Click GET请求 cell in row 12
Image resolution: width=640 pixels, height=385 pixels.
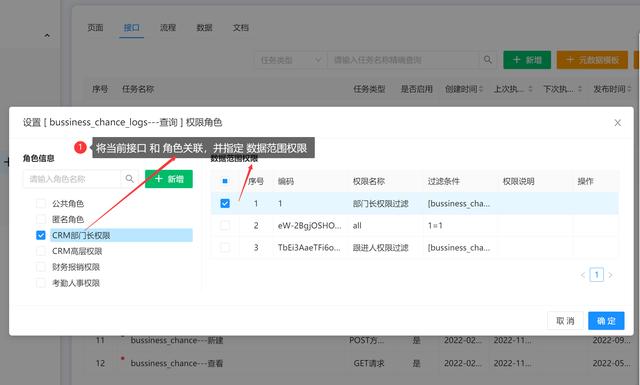pos(369,363)
